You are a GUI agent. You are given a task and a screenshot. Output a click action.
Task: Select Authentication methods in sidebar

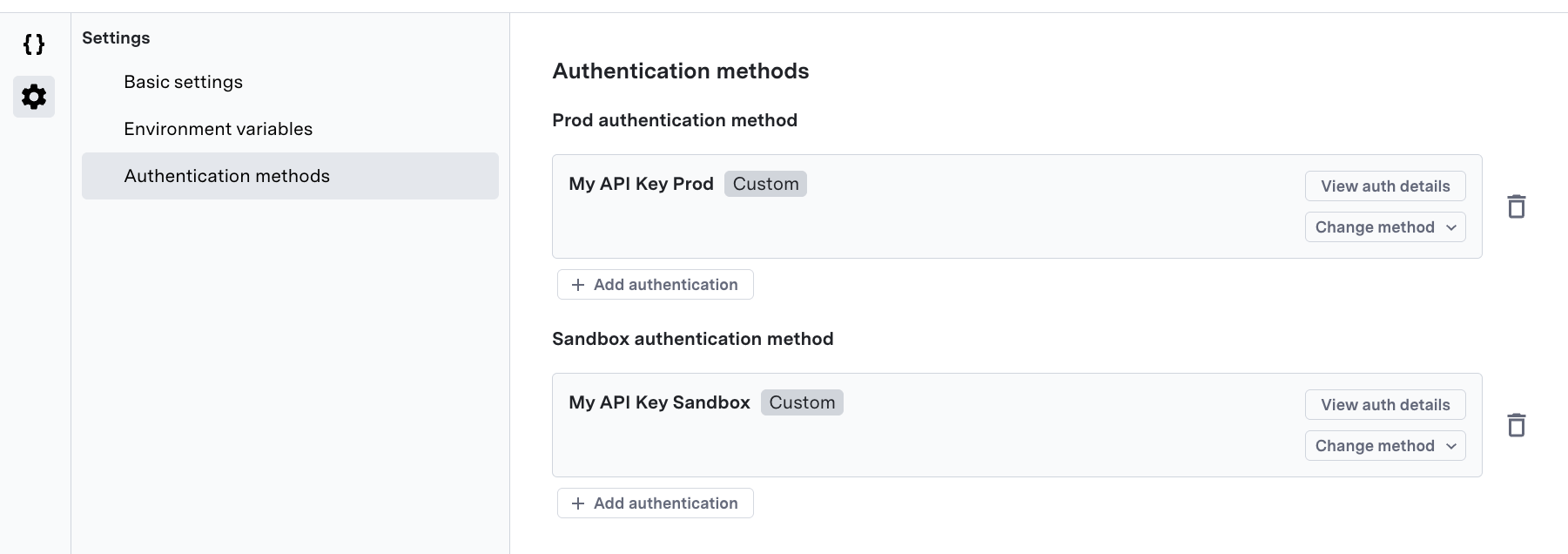(x=226, y=176)
